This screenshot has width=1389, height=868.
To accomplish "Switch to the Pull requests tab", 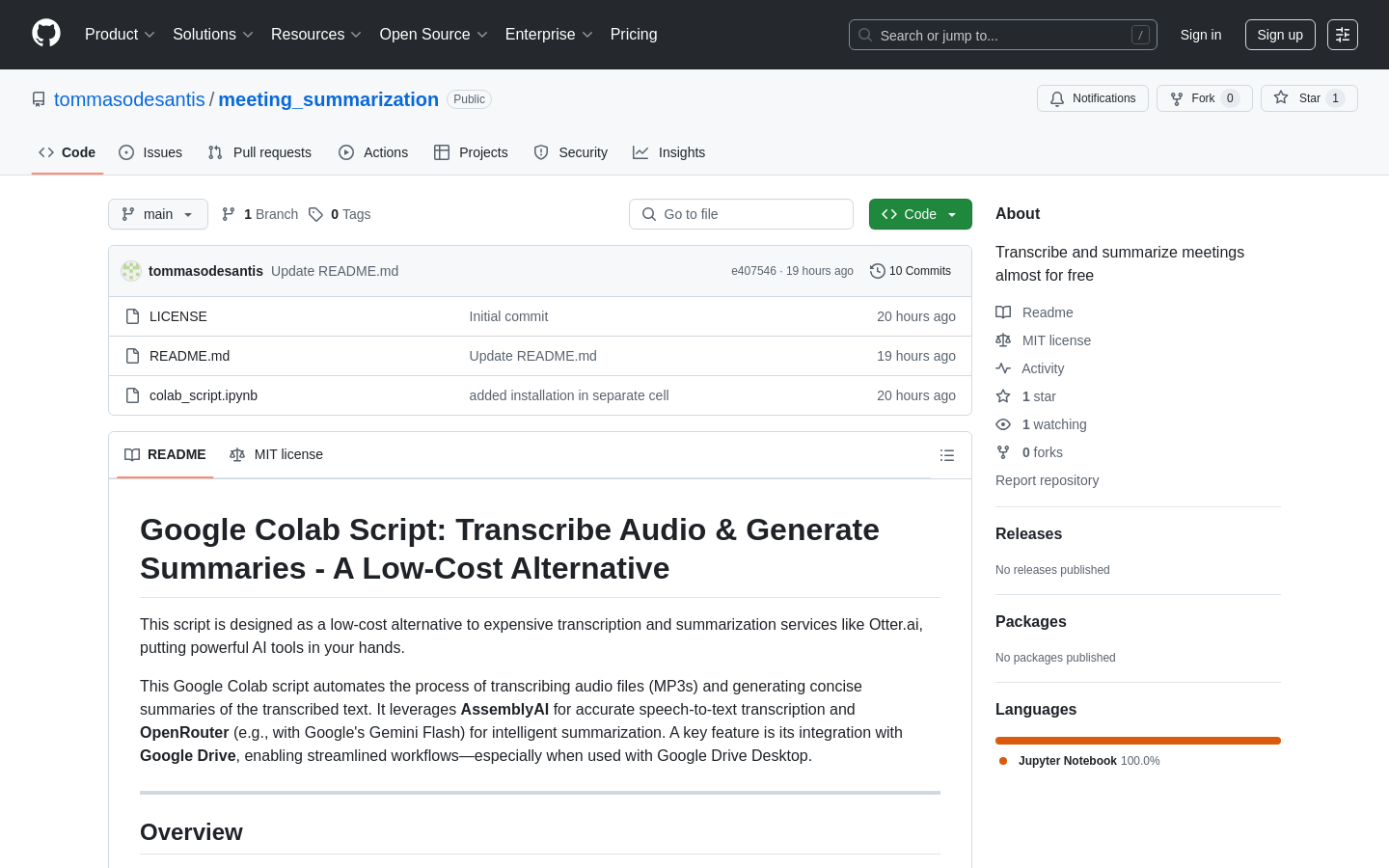I will 259,152.
